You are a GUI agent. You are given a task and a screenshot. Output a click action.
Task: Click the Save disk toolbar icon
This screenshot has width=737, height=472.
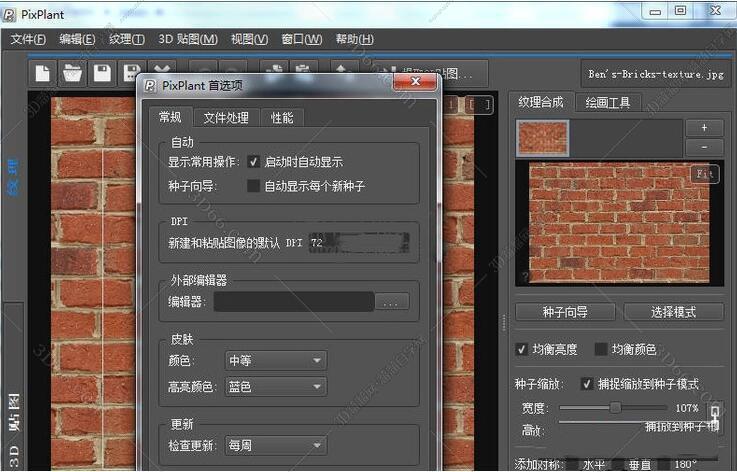point(101,73)
